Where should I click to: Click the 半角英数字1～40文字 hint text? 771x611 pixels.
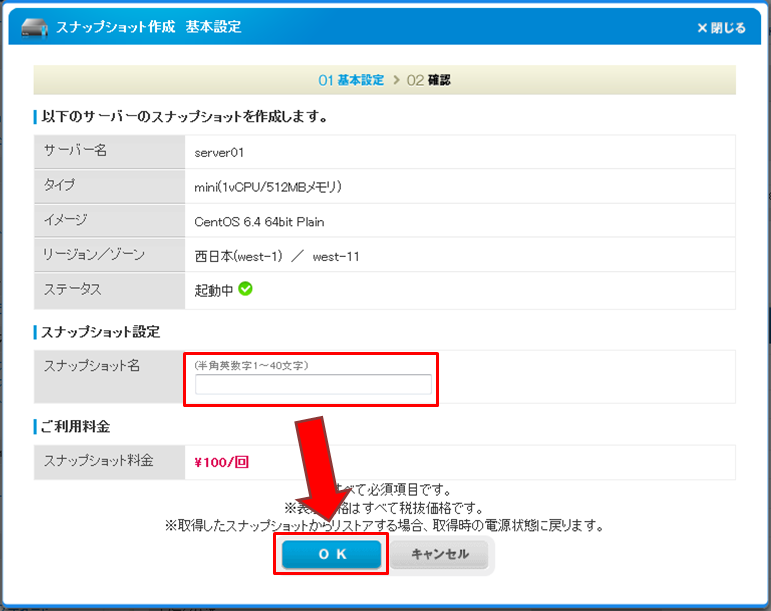(251, 366)
